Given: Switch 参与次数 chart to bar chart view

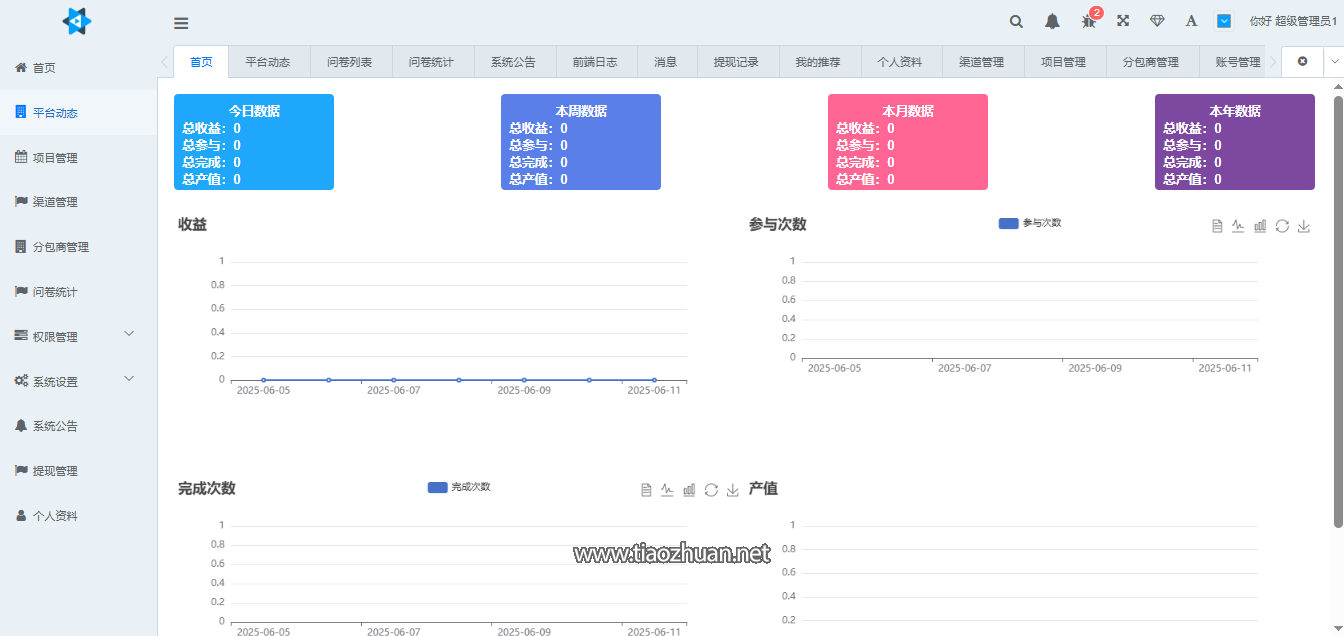Looking at the screenshot, I should point(1260,226).
